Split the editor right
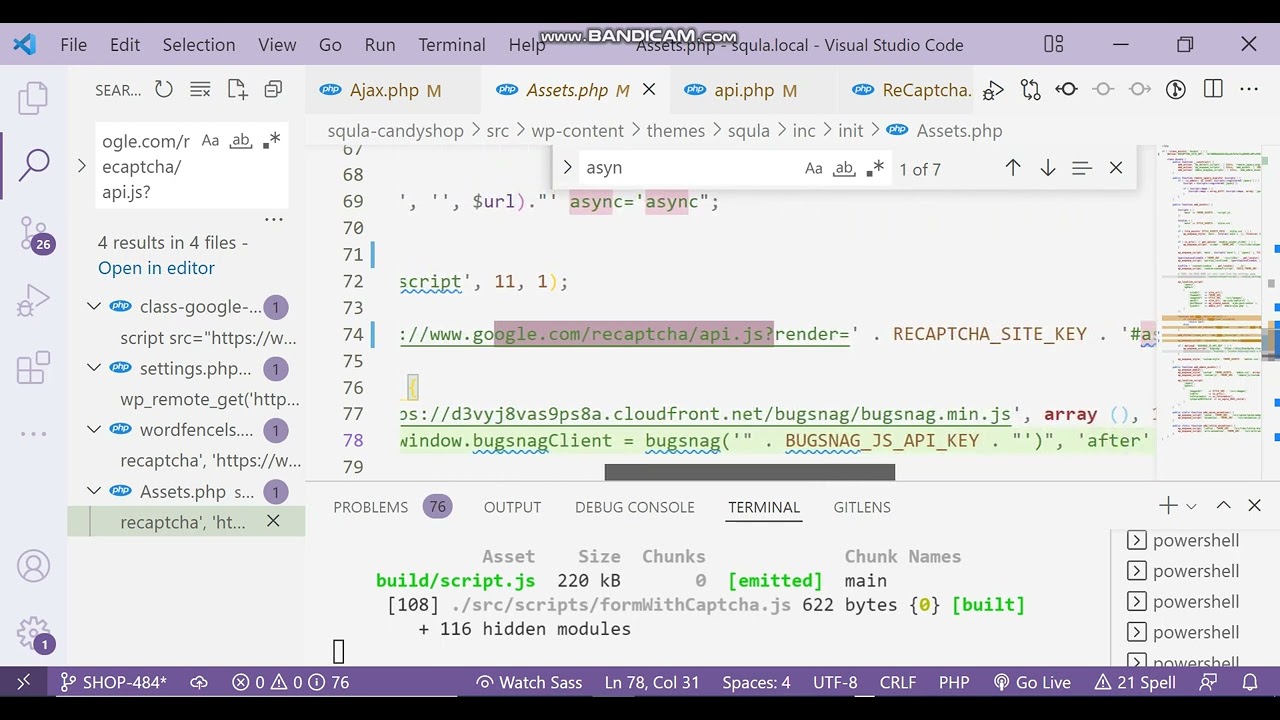This screenshot has height=720, width=1280. click(1213, 90)
